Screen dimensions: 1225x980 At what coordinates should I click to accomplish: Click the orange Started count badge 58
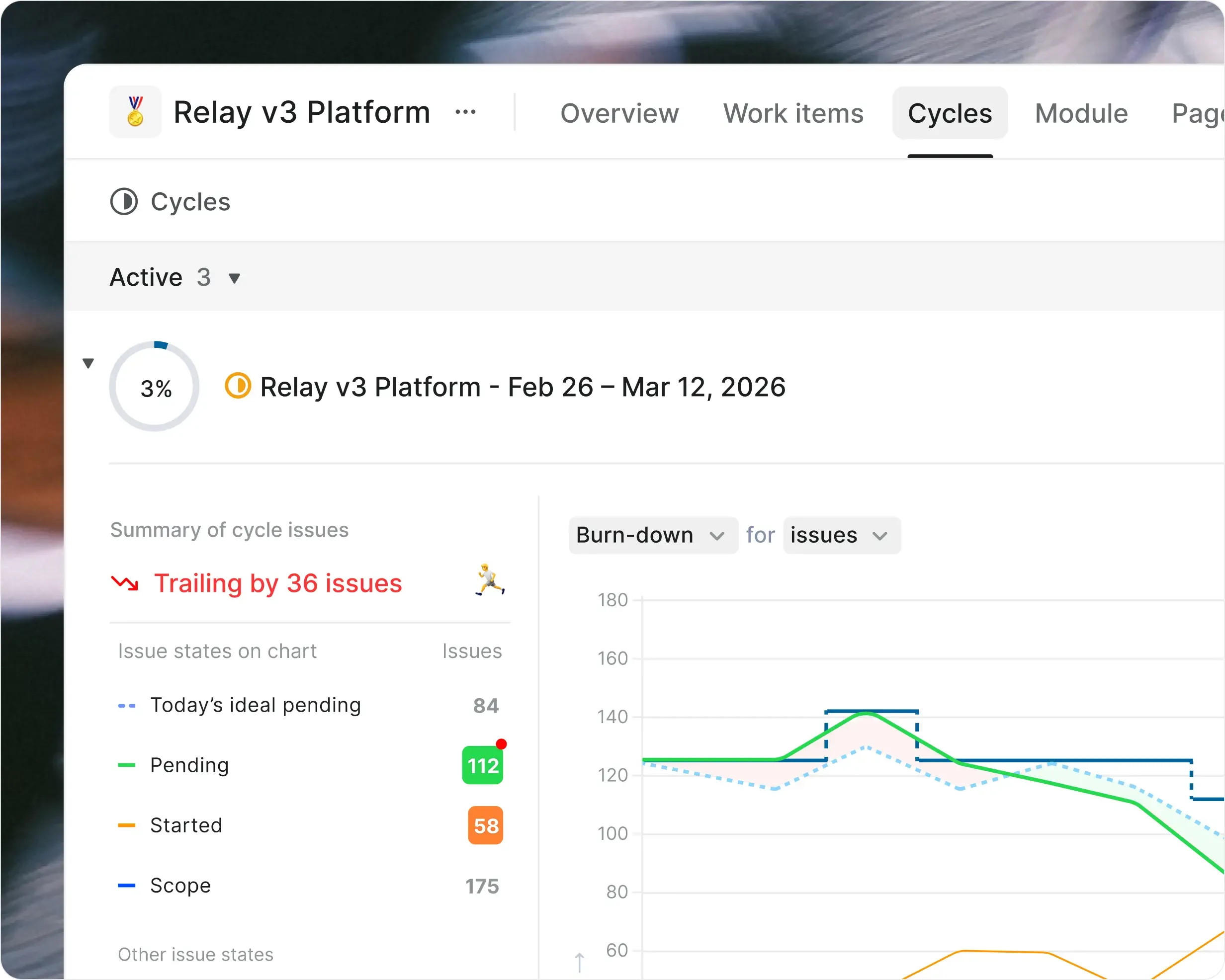tap(486, 825)
